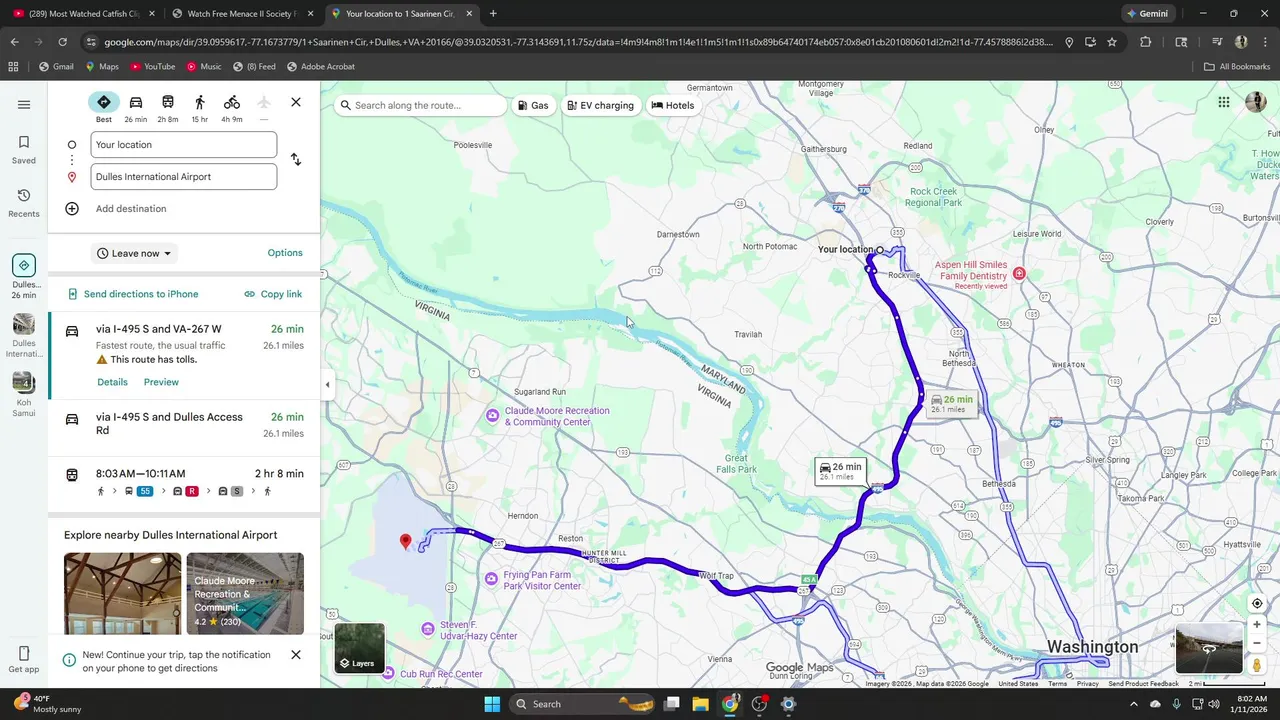This screenshot has width=1280, height=720.
Task: Dismiss the Continue your trip notification
Action: click(x=296, y=655)
